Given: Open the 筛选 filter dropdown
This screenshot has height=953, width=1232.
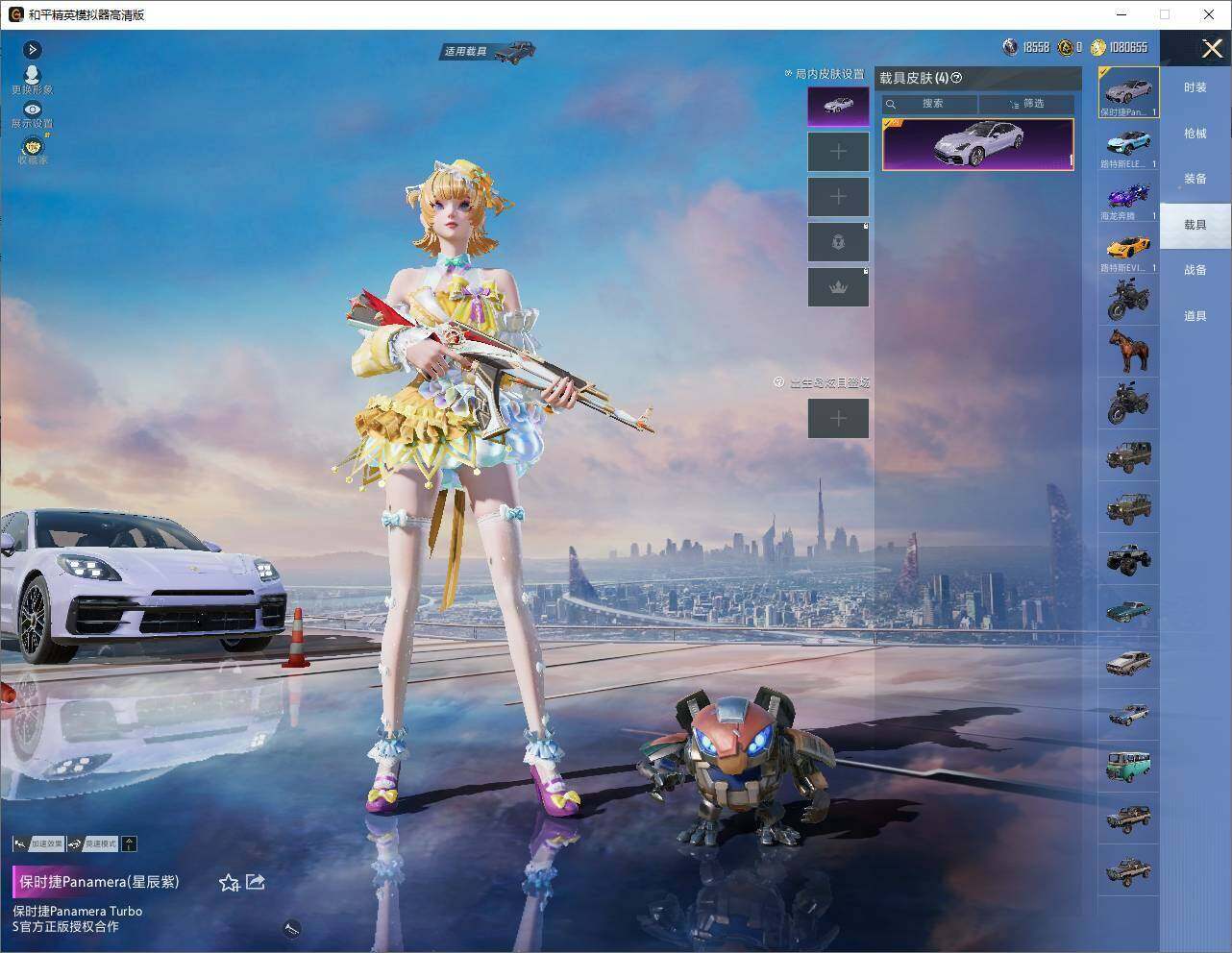Looking at the screenshot, I should (x=1025, y=103).
